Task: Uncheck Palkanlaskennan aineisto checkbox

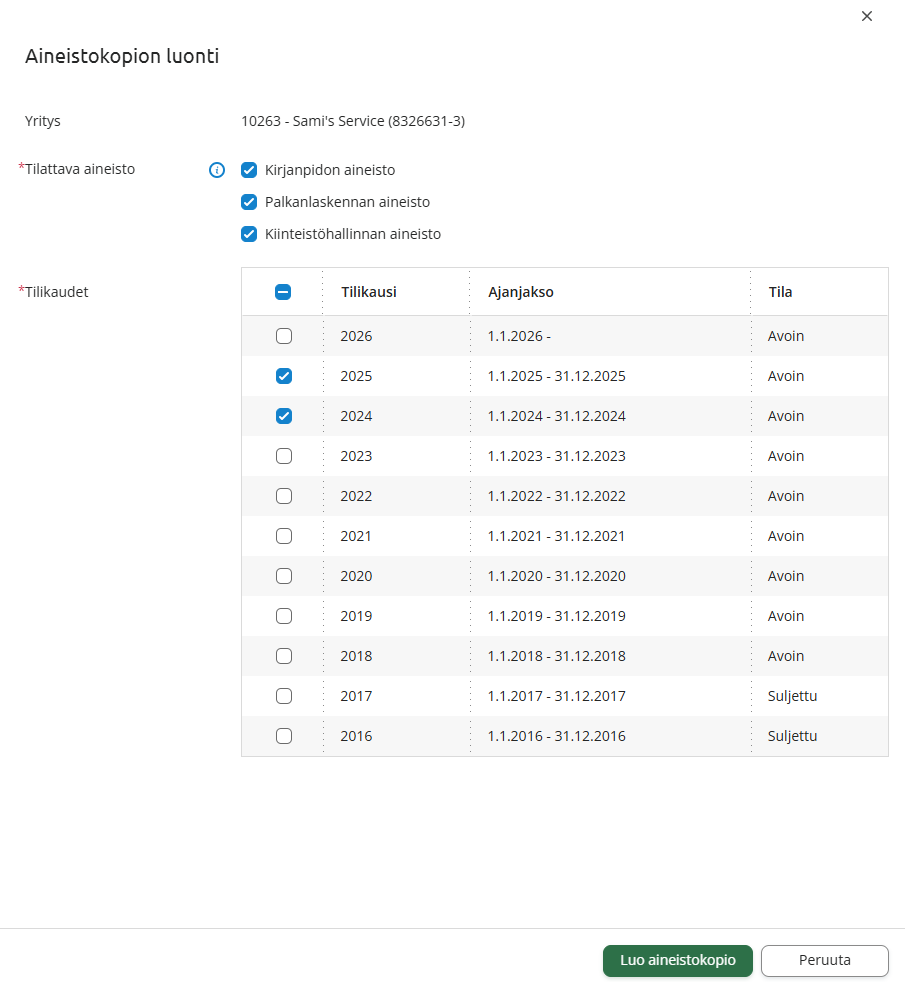Action: coord(249,202)
